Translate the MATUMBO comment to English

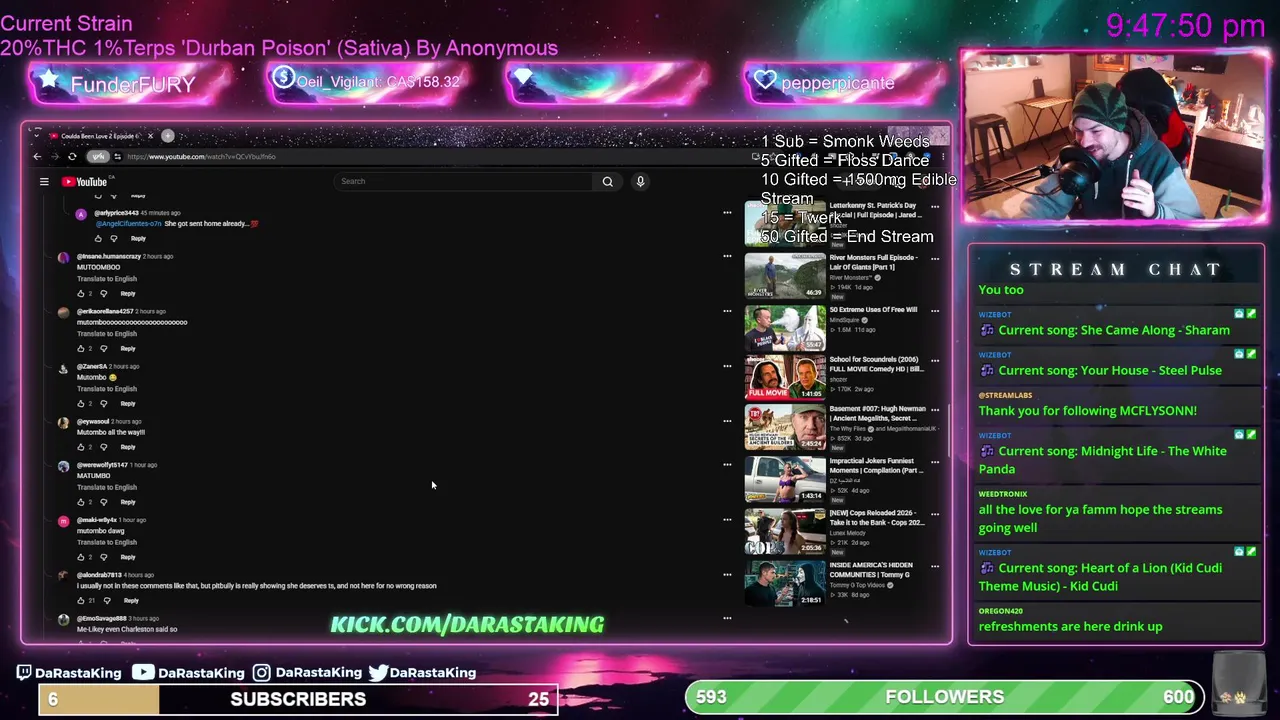coord(107,487)
